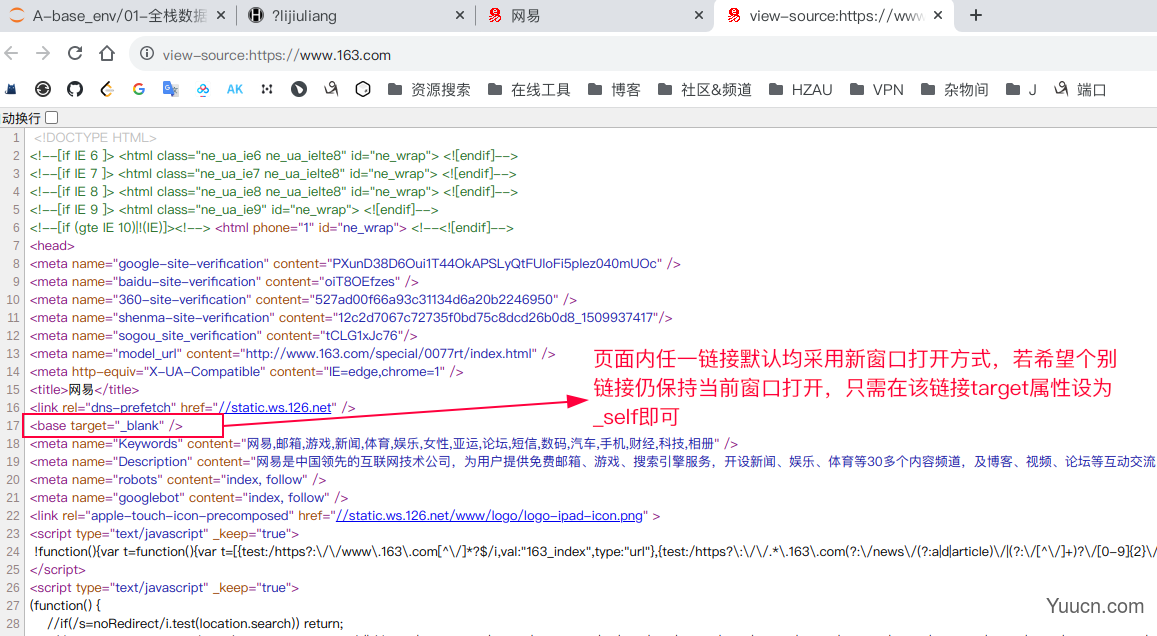
Task: Expand the 杂物间 bookmarks folder
Action: point(955,89)
